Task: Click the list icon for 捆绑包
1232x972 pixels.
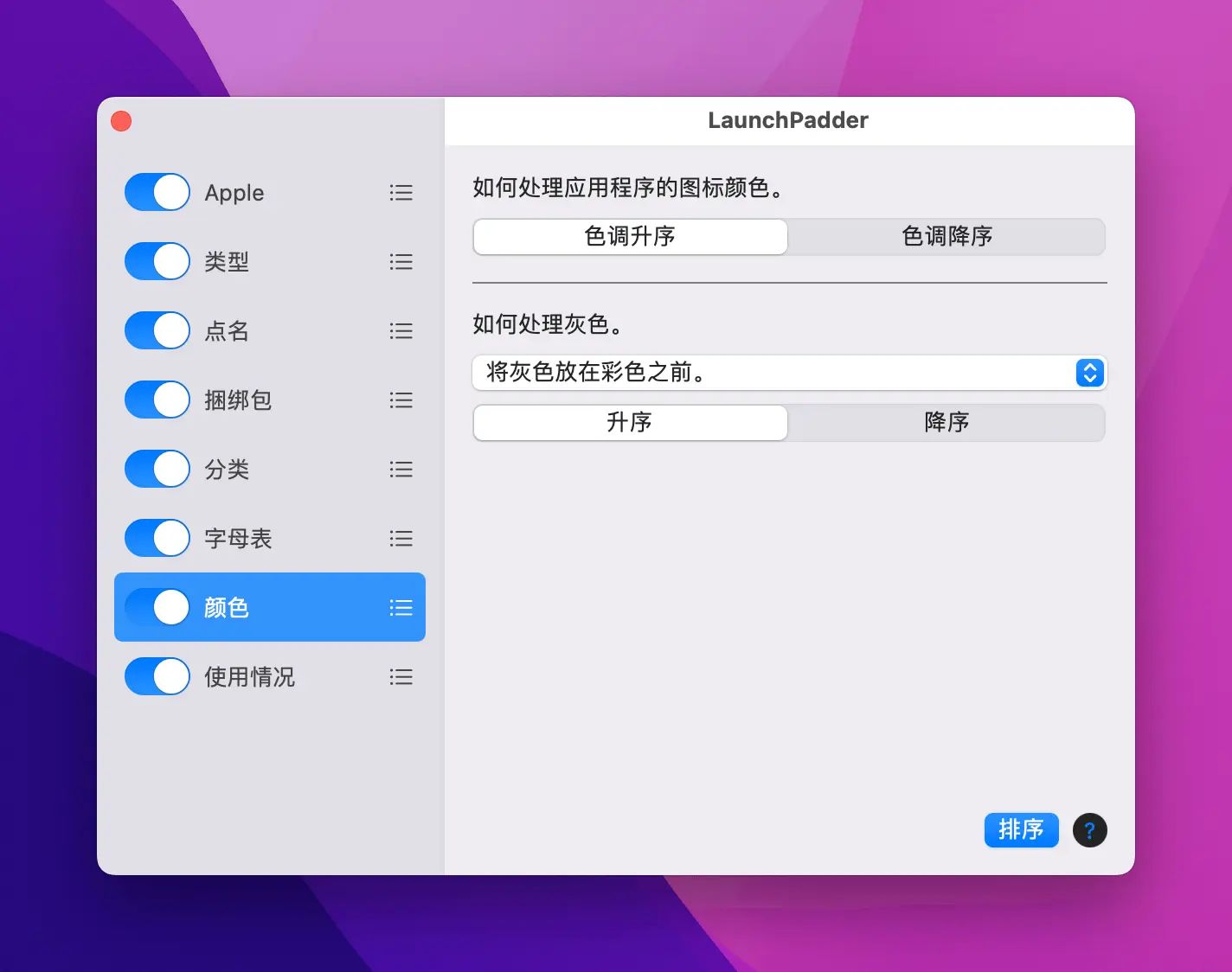Action: (x=401, y=400)
